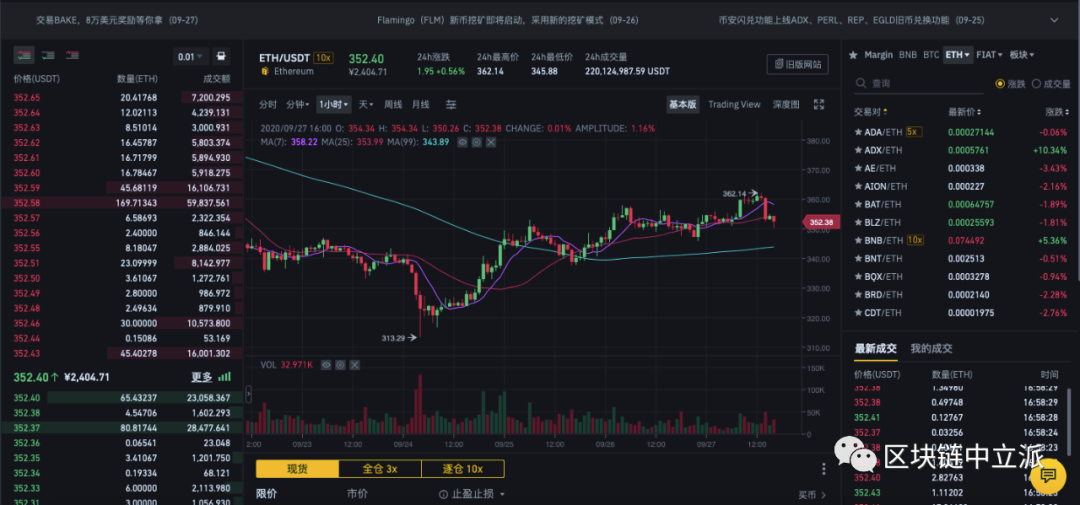
Task: Open VOL indicator settings icon
Action: [341, 364]
